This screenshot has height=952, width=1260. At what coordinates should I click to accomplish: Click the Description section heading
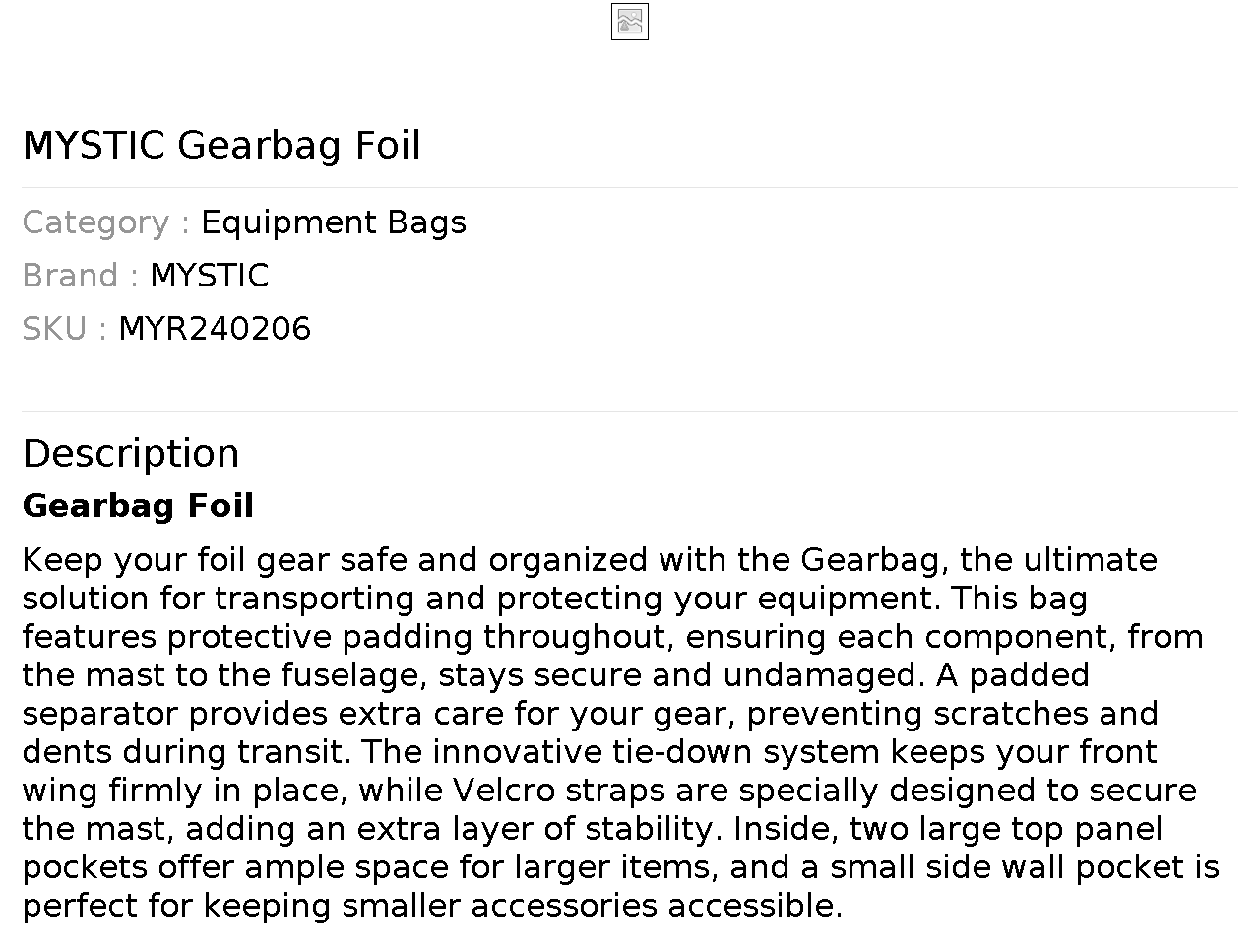131,454
